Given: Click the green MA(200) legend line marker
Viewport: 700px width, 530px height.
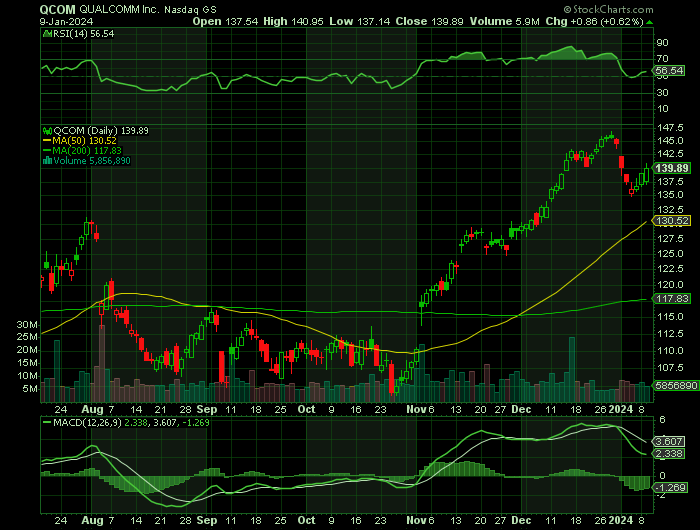Looking at the screenshot, I should (47, 151).
